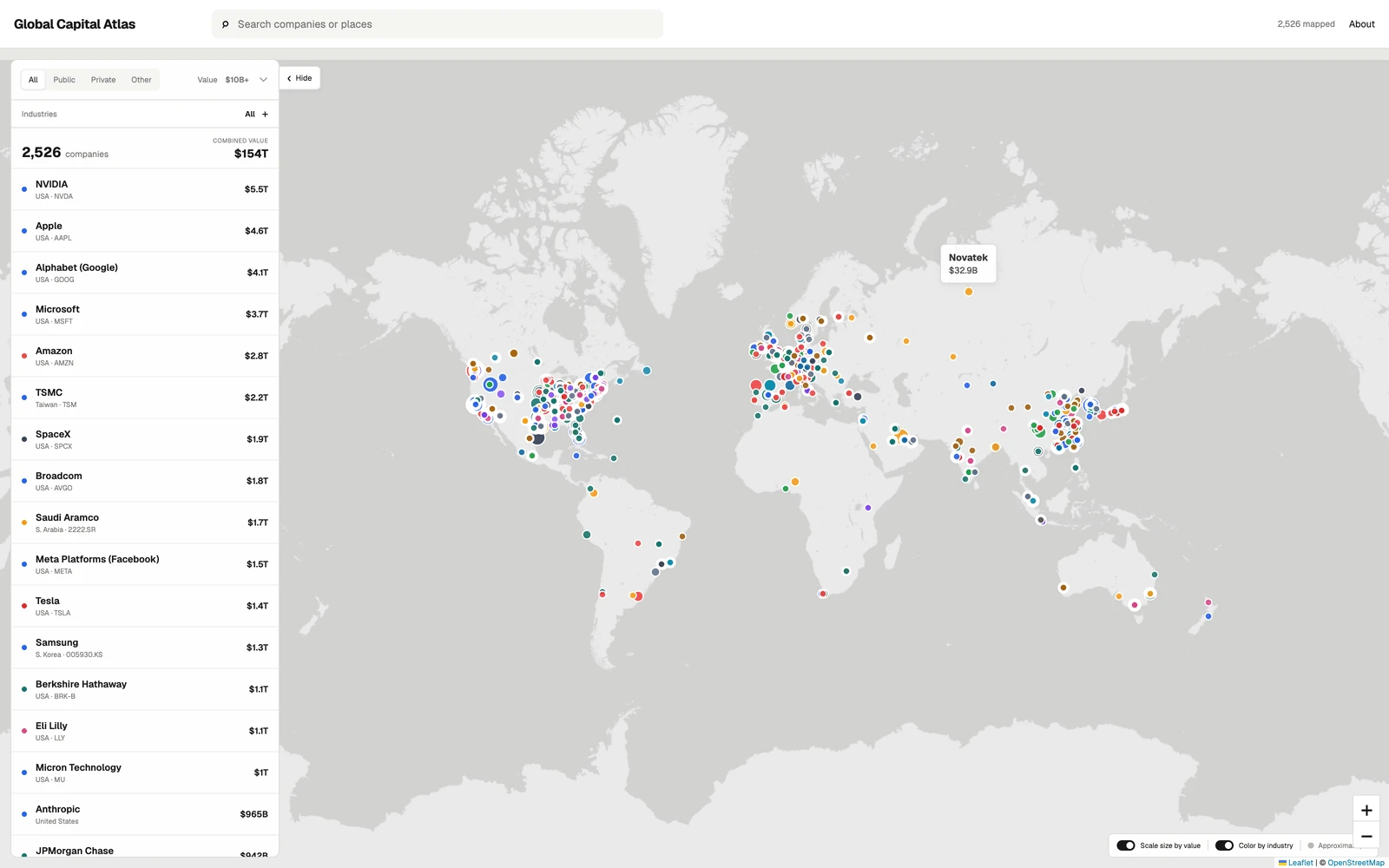This screenshot has width=1389, height=868.
Task: Select the TSMC row
Action: 145,398
